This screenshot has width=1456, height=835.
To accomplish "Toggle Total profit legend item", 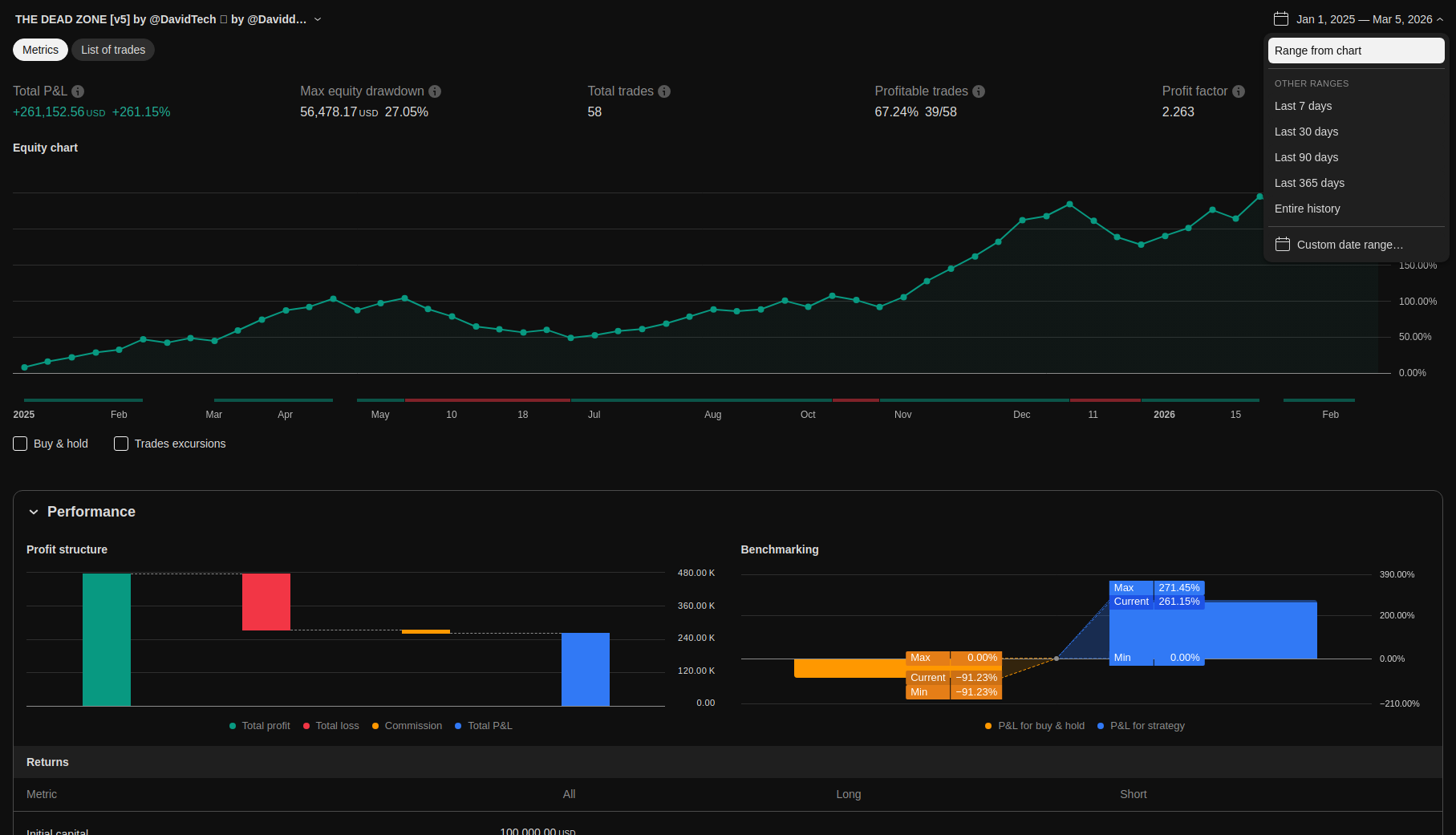I will coord(259,726).
